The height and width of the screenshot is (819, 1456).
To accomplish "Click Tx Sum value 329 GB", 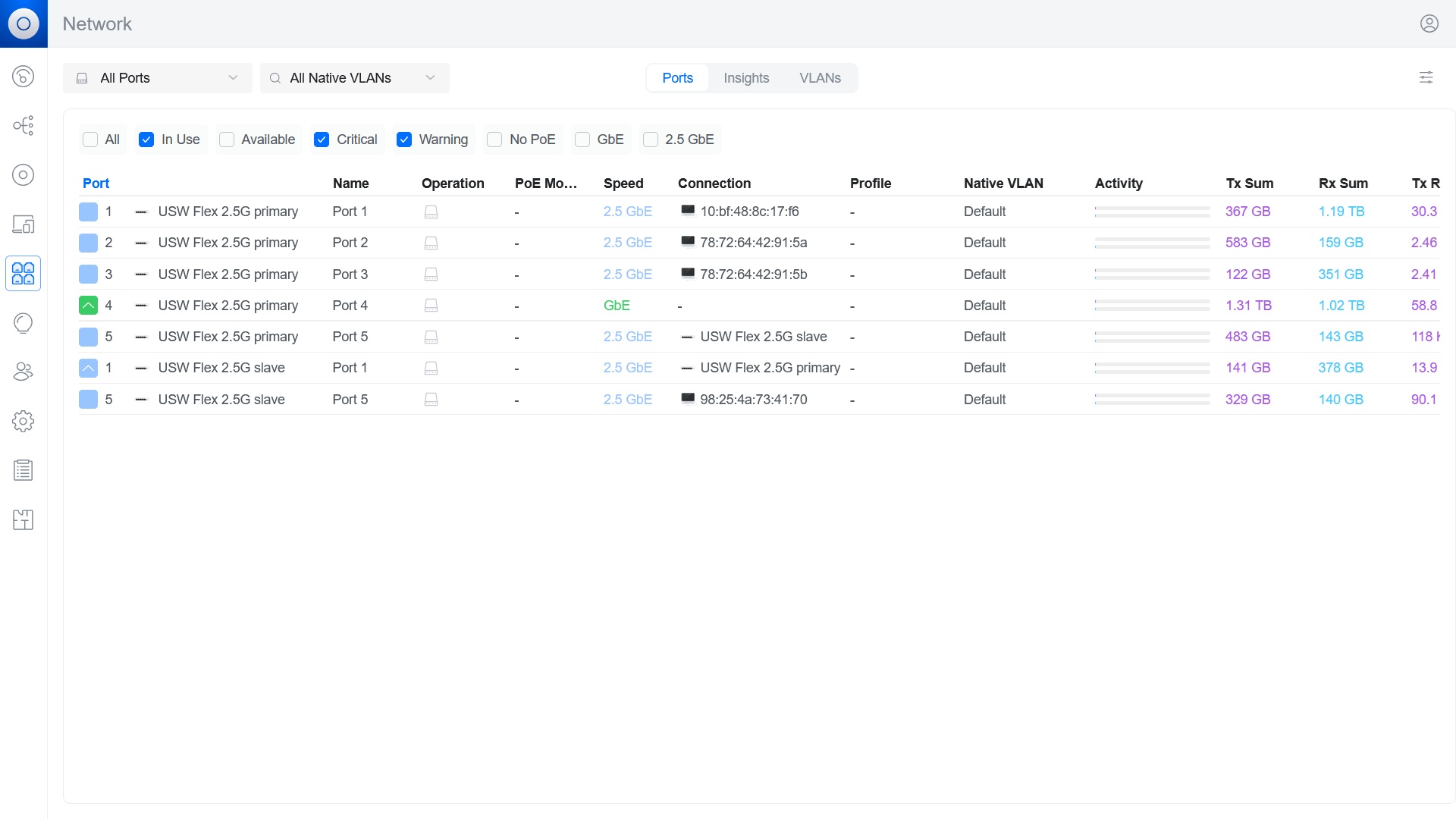I will click(x=1247, y=399).
